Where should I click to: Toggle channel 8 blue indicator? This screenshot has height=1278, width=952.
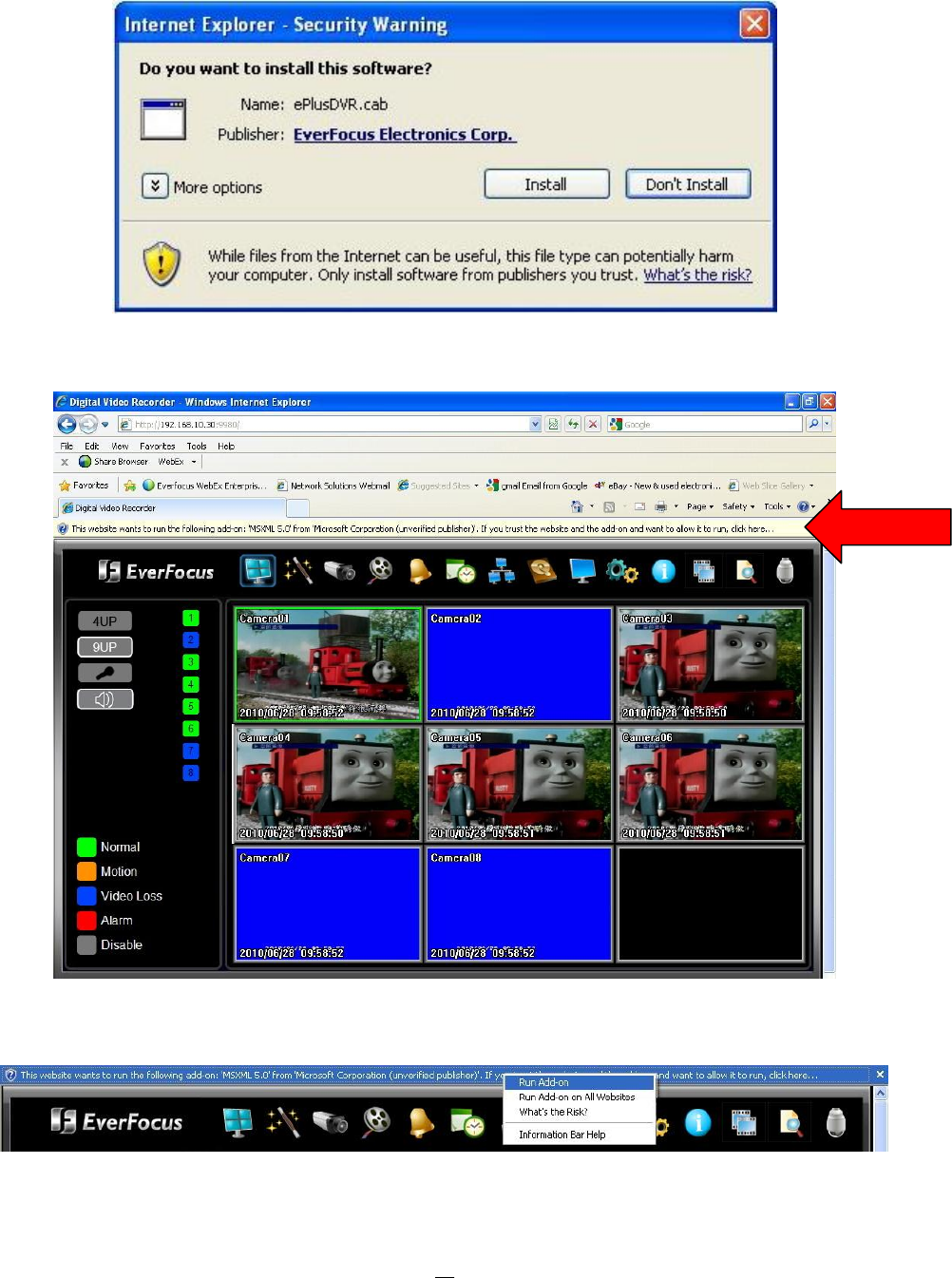191,773
